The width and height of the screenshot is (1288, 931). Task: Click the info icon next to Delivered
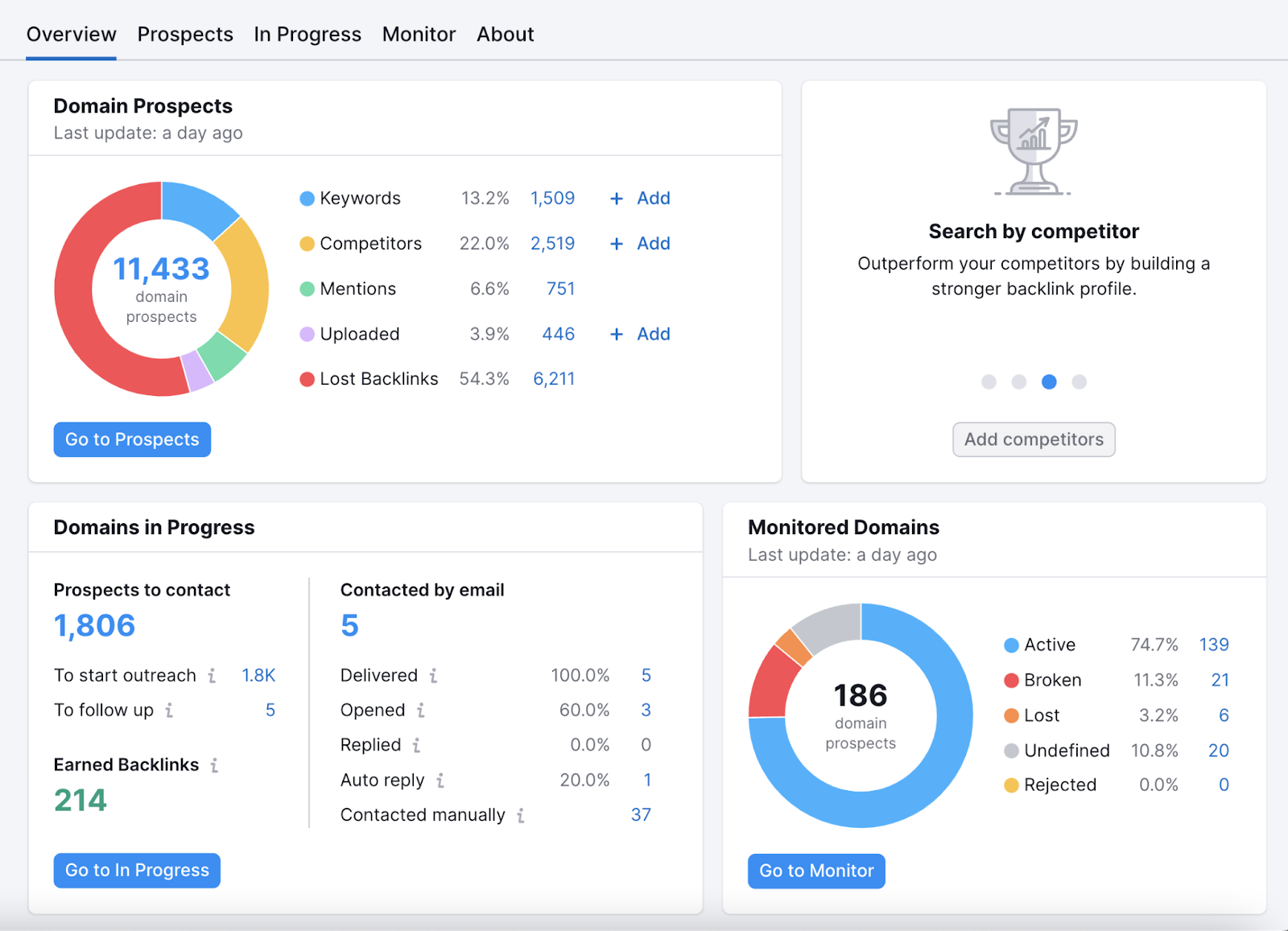(434, 676)
